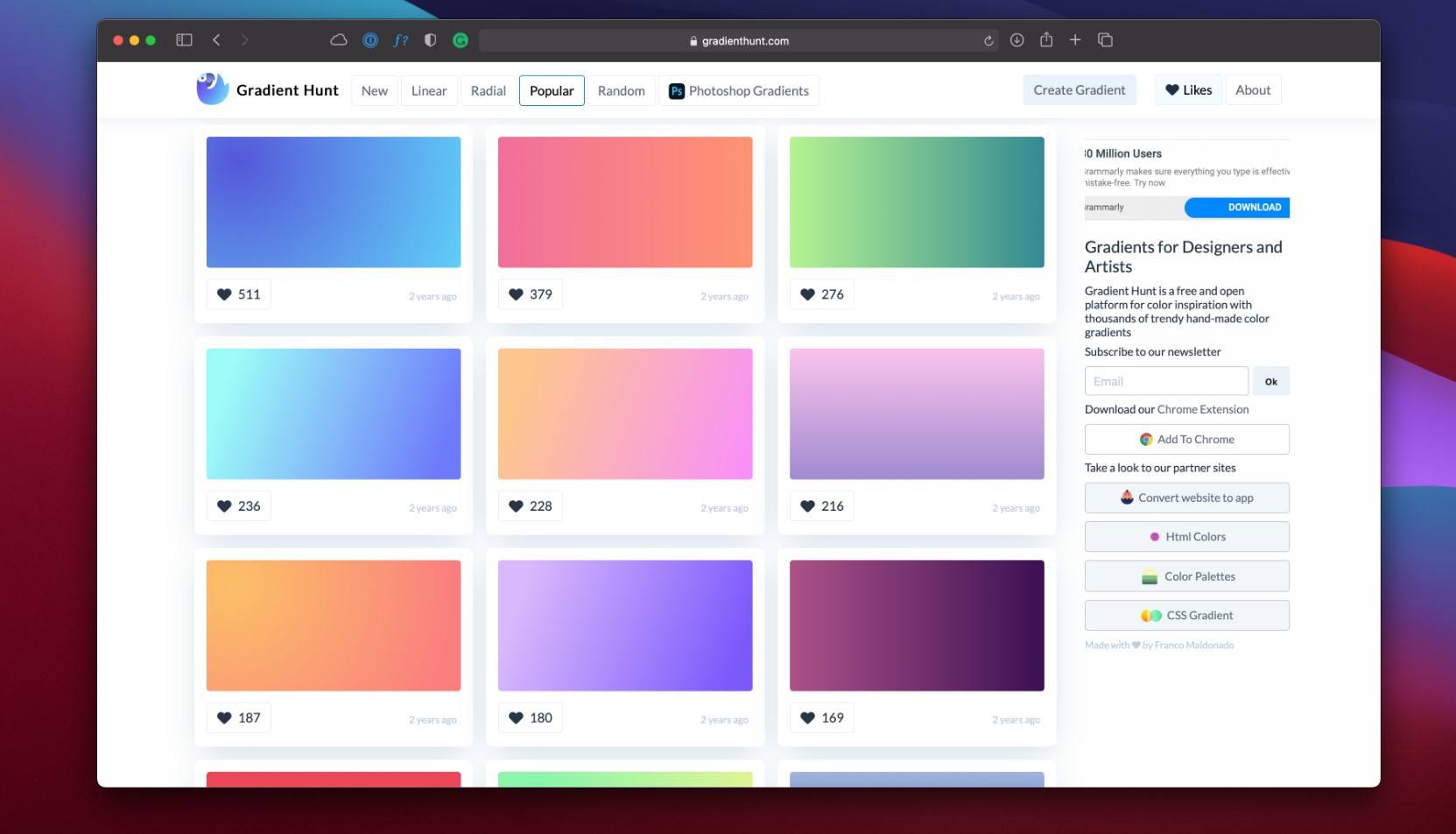Reload the page with the refresh icon
Screen dimensions: 1456x834
pos(988,40)
